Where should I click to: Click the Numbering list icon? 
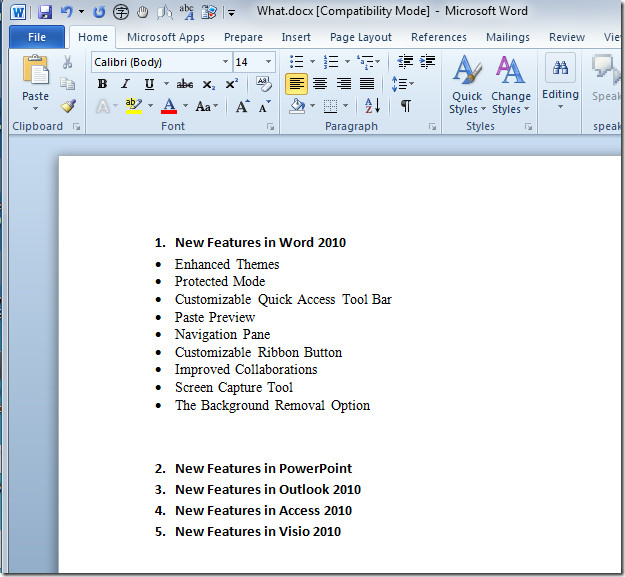pos(331,62)
